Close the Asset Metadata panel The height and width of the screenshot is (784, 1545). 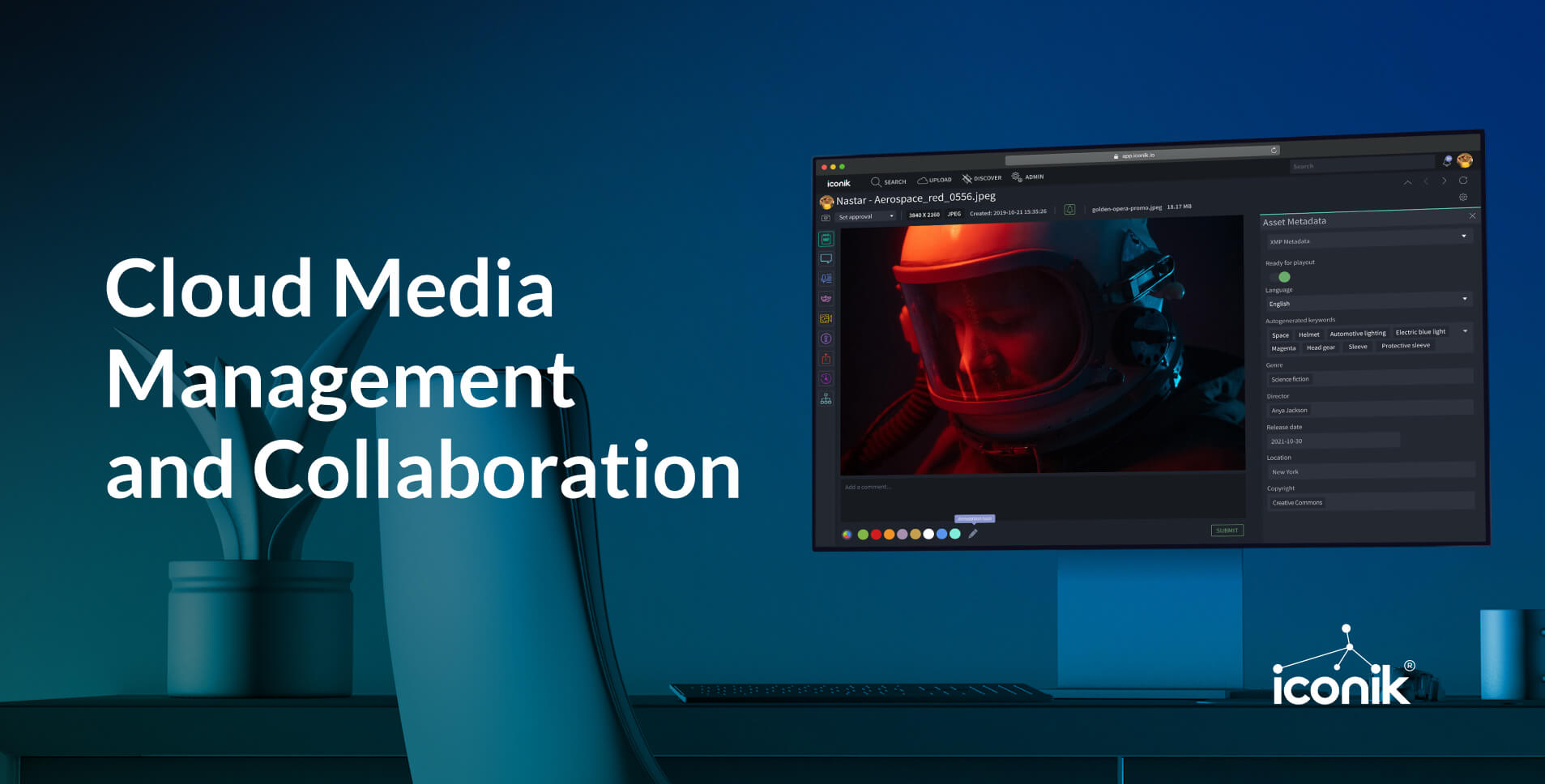pyautogui.click(x=1472, y=215)
